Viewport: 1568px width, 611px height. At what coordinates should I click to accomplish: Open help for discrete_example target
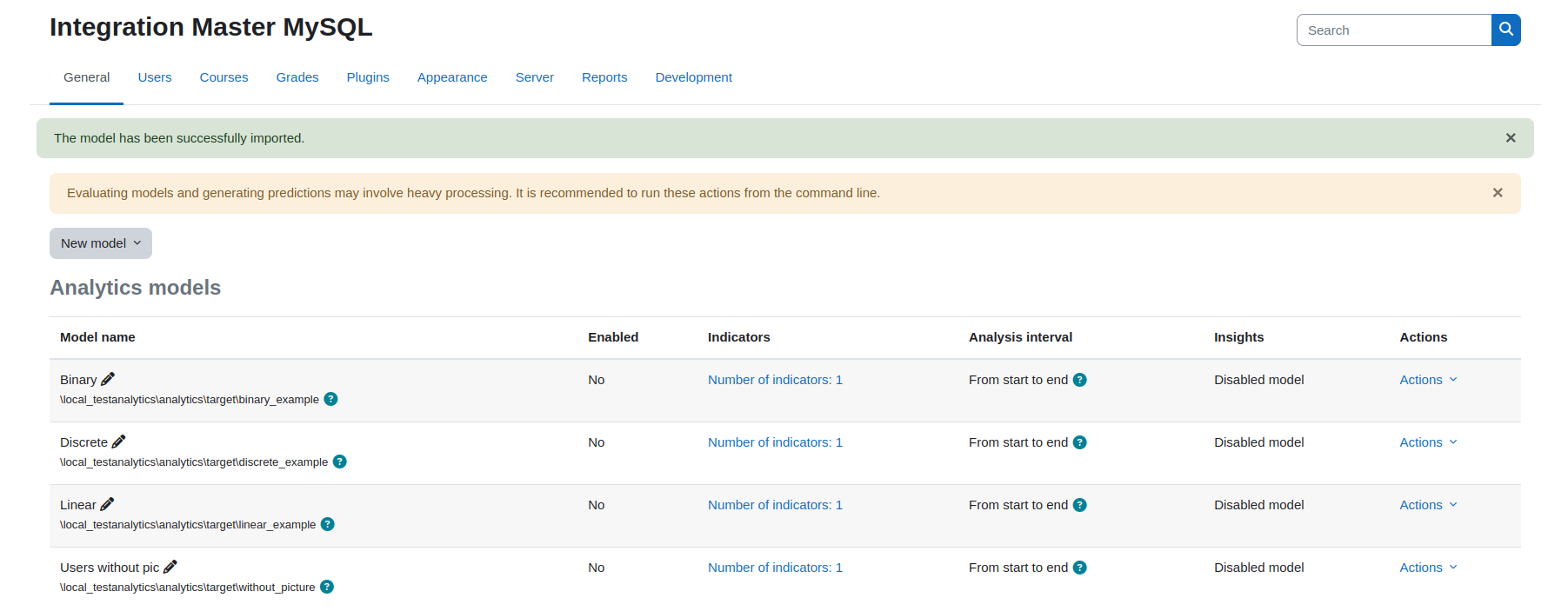pyautogui.click(x=340, y=462)
